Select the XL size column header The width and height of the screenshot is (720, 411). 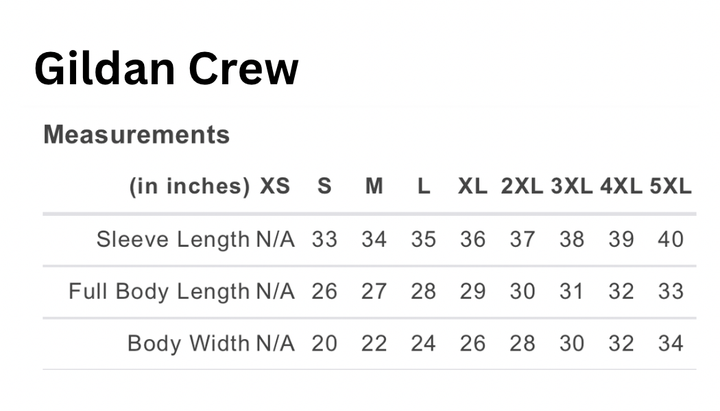point(473,187)
